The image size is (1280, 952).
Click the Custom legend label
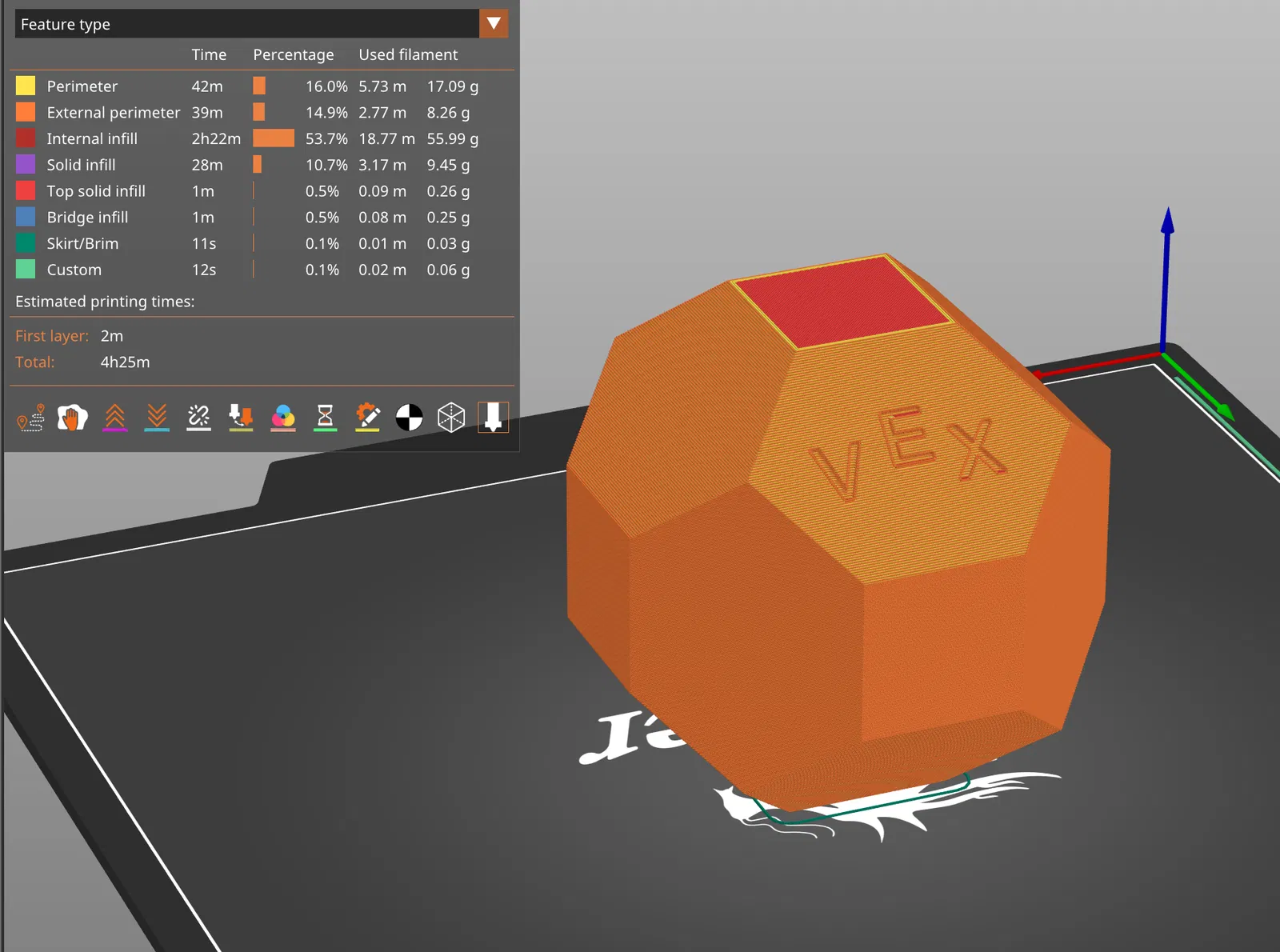(x=74, y=270)
